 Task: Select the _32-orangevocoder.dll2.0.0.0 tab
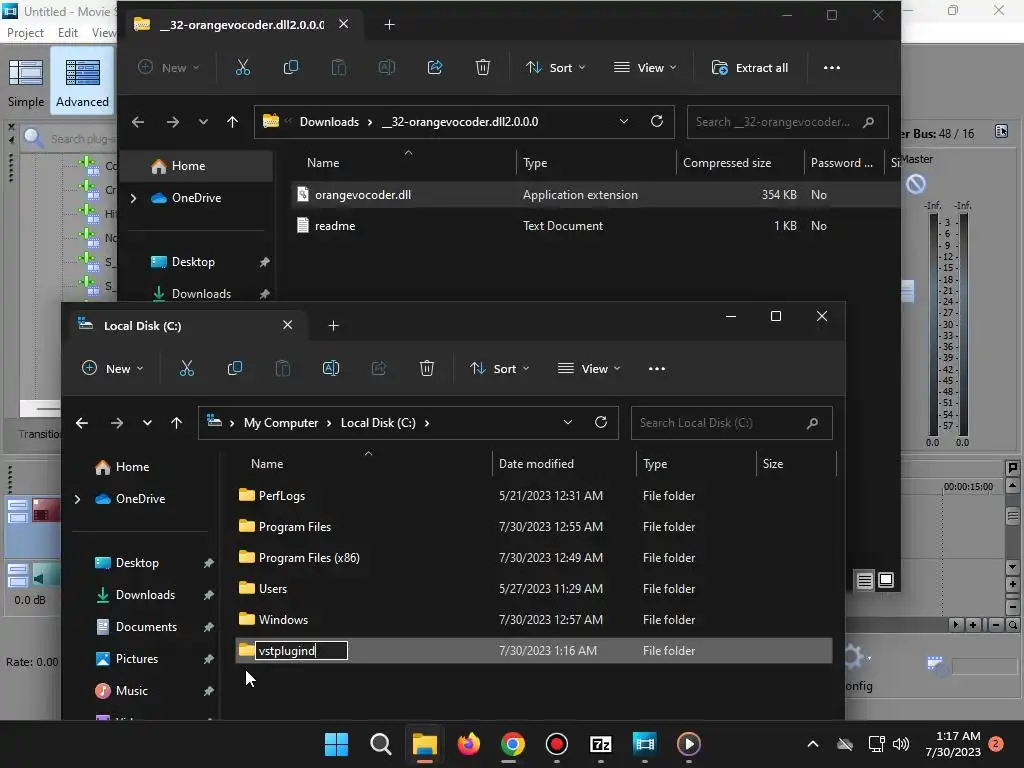(x=242, y=25)
